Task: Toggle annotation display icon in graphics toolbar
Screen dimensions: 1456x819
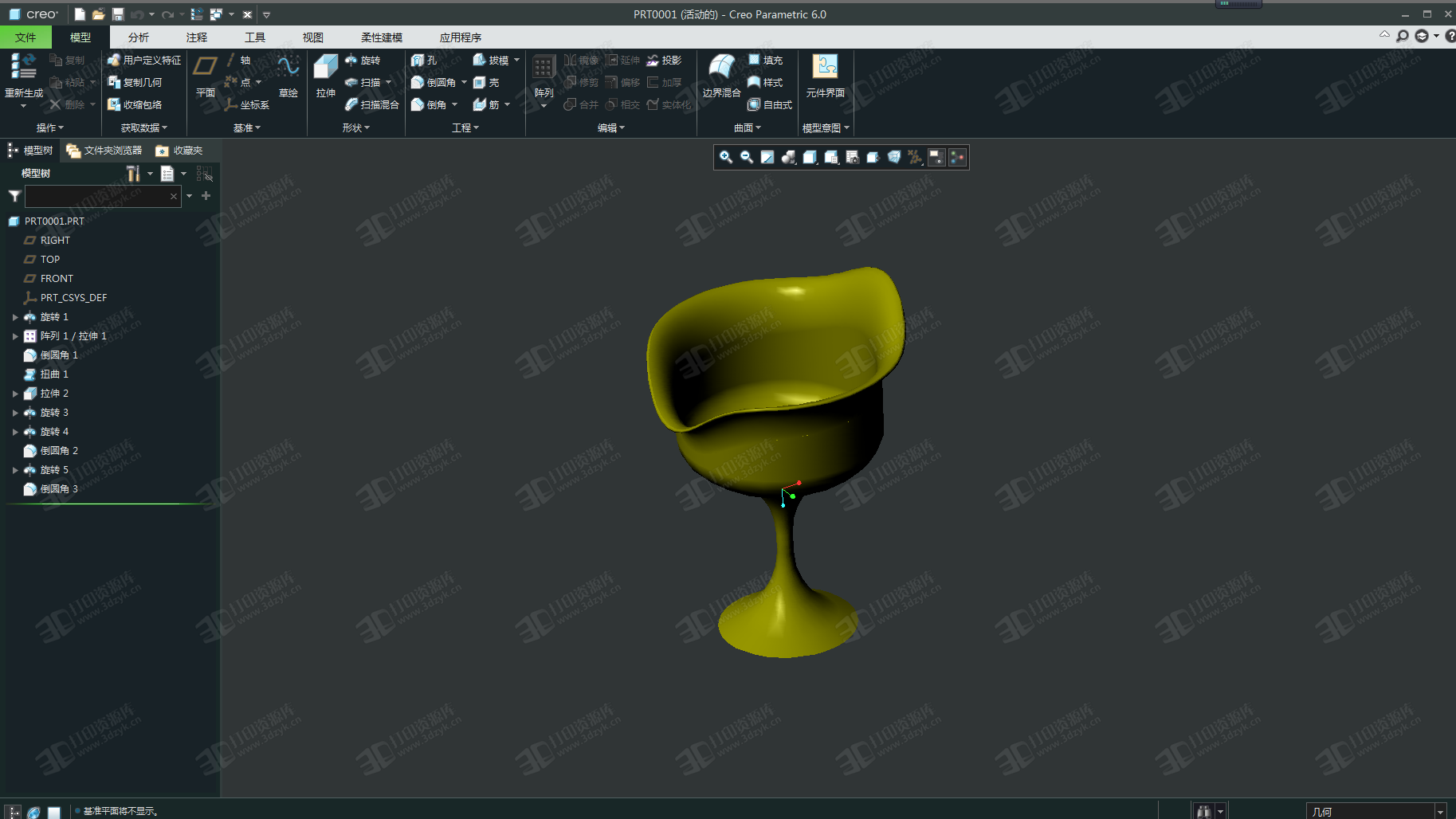Action: pyautogui.click(x=936, y=157)
